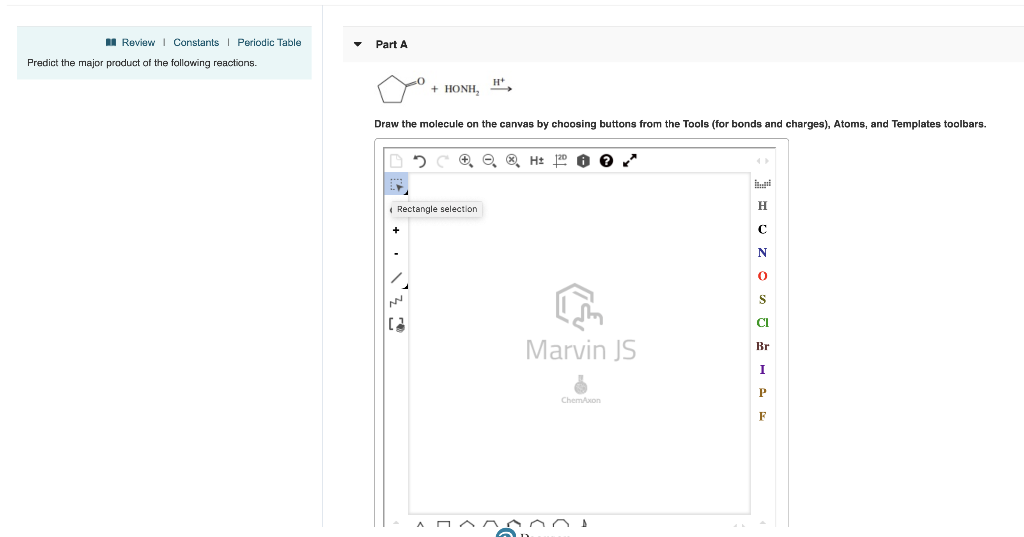Select chlorine atom Cl

click(x=763, y=323)
